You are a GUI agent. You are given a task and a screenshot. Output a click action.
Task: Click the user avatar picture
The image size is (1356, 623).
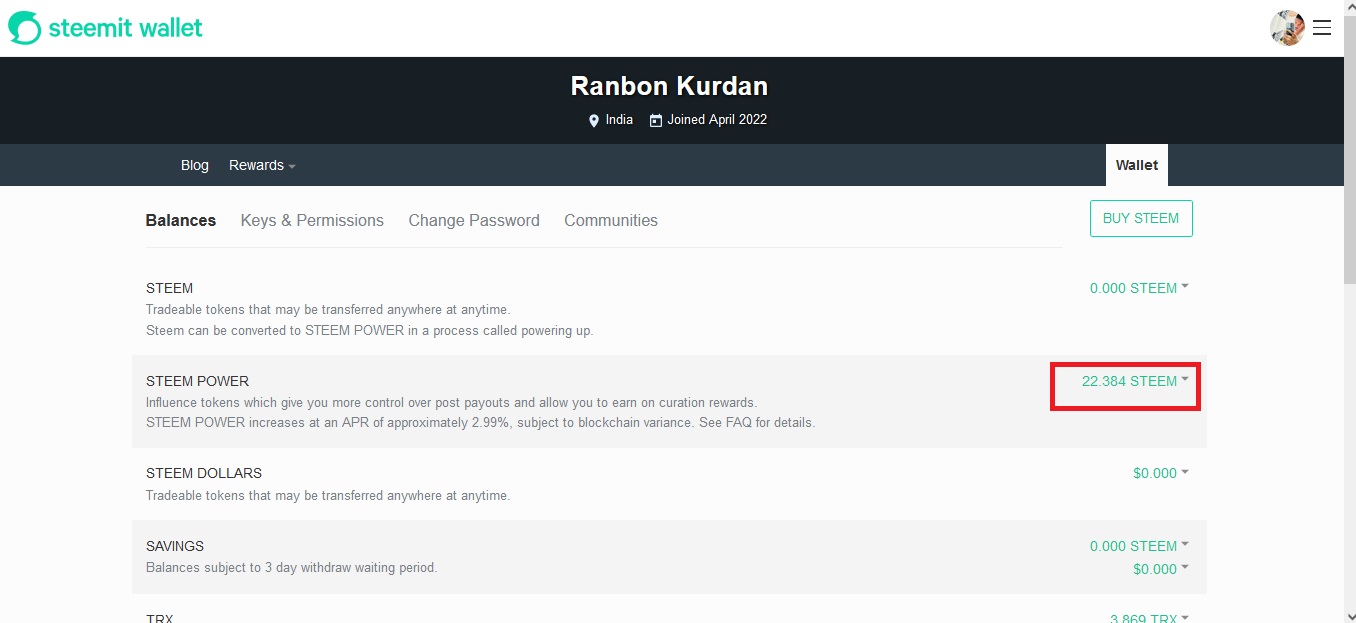click(x=1287, y=28)
